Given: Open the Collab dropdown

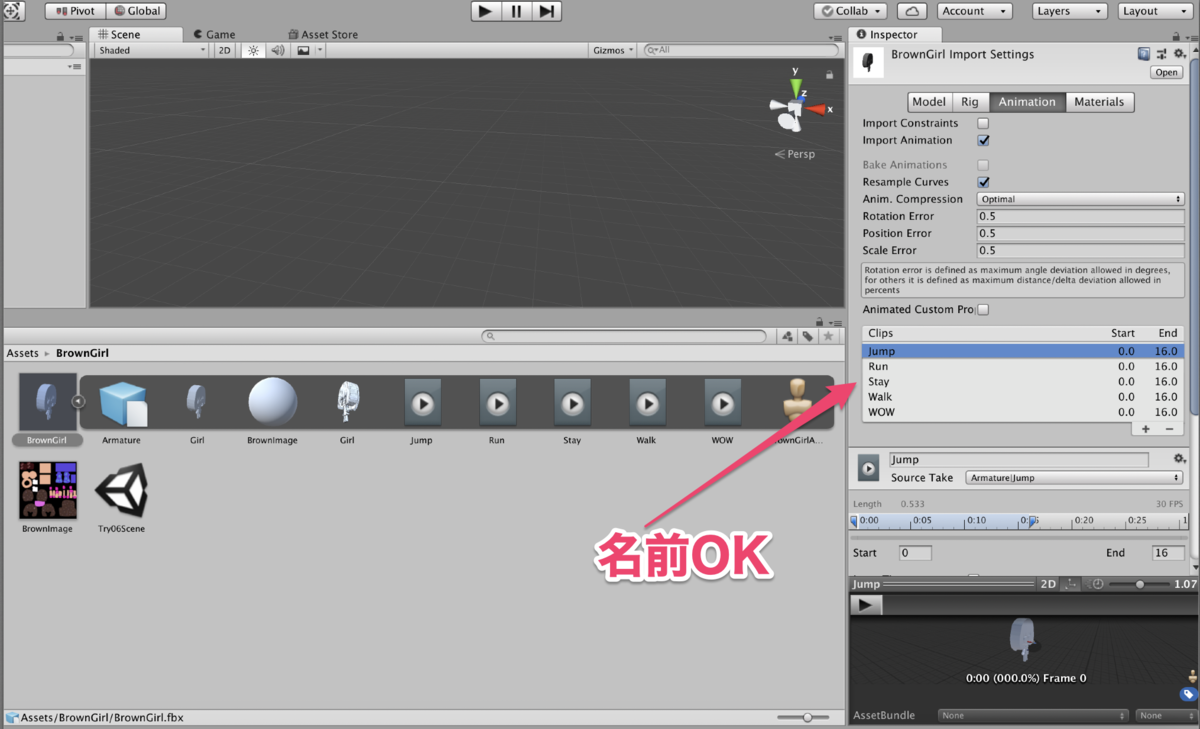Looking at the screenshot, I should [851, 11].
